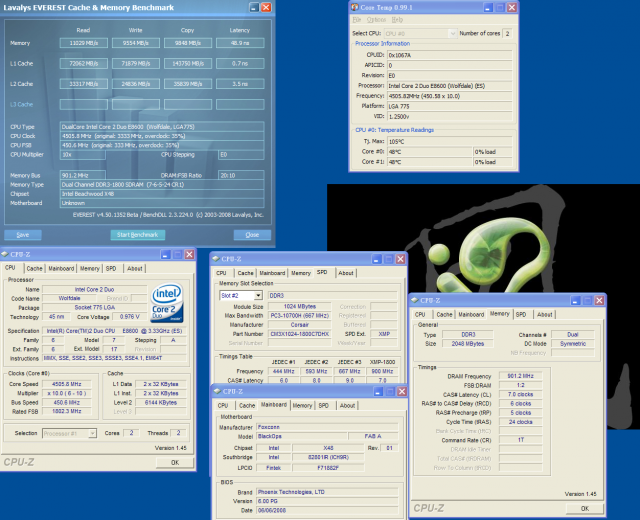The height and width of the screenshot is (520, 640).
Task: Switch to Cache tab in CPU-Z CPU window
Action: click(34, 268)
